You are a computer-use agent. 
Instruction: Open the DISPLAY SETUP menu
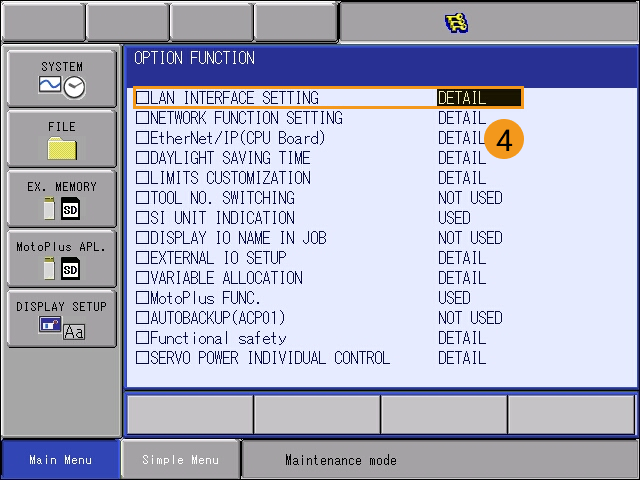tap(62, 319)
